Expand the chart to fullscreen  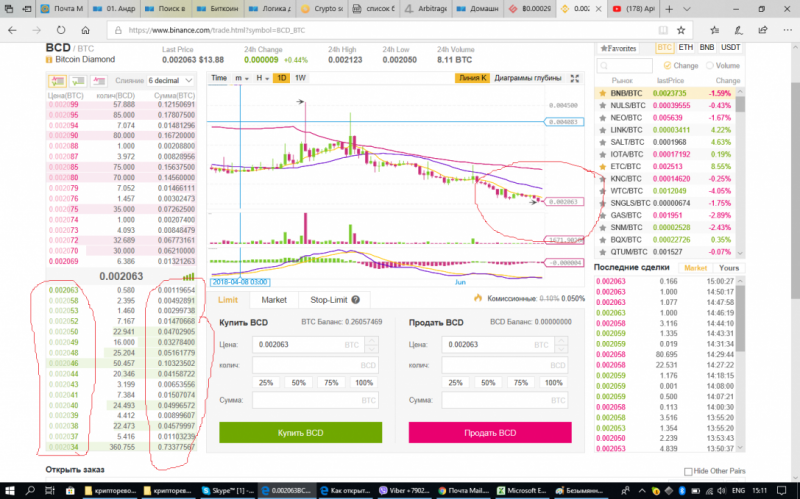[574, 78]
